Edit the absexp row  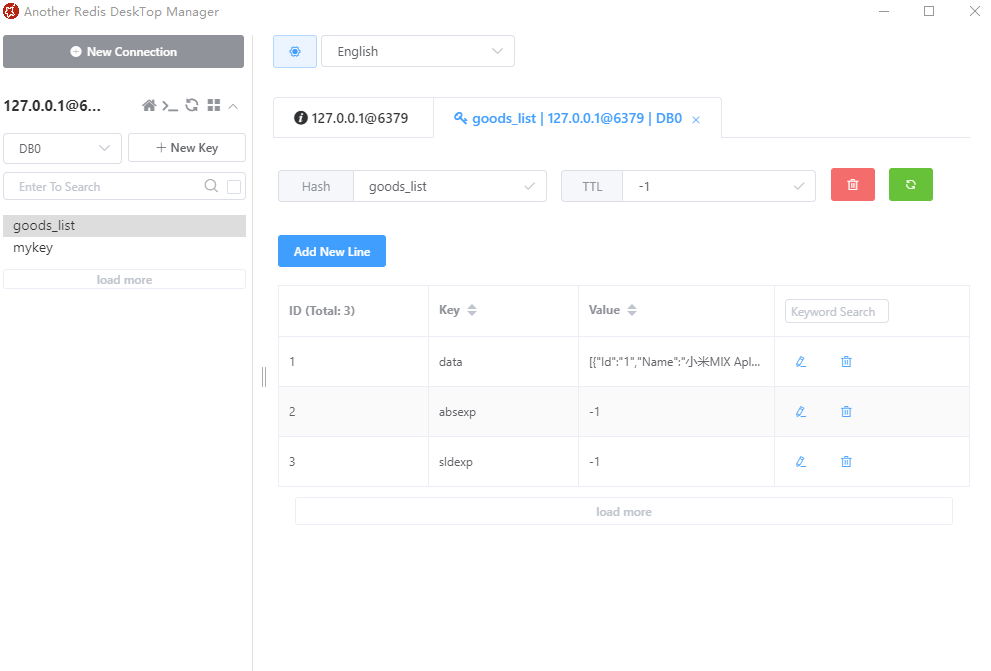point(801,411)
